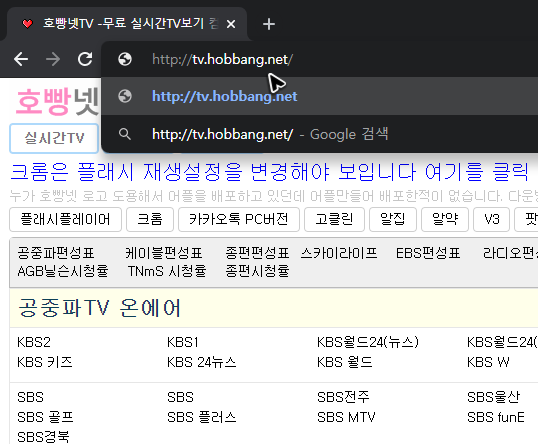This screenshot has width=538, height=444.
Task: Open the KBS2 channel
Action: [x=34, y=342]
